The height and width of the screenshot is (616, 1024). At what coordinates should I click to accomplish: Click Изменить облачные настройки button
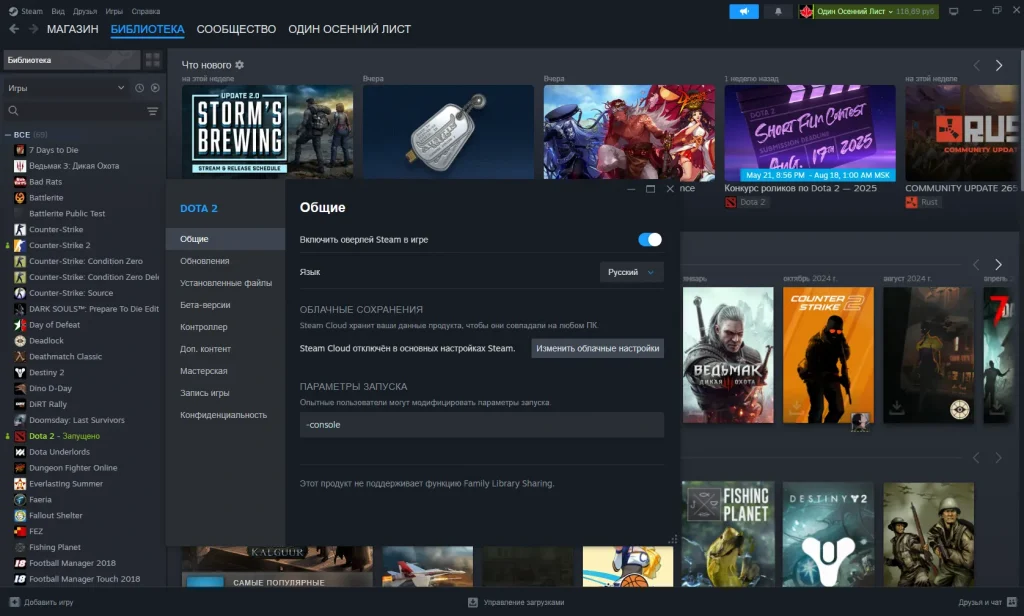[598, 349]
